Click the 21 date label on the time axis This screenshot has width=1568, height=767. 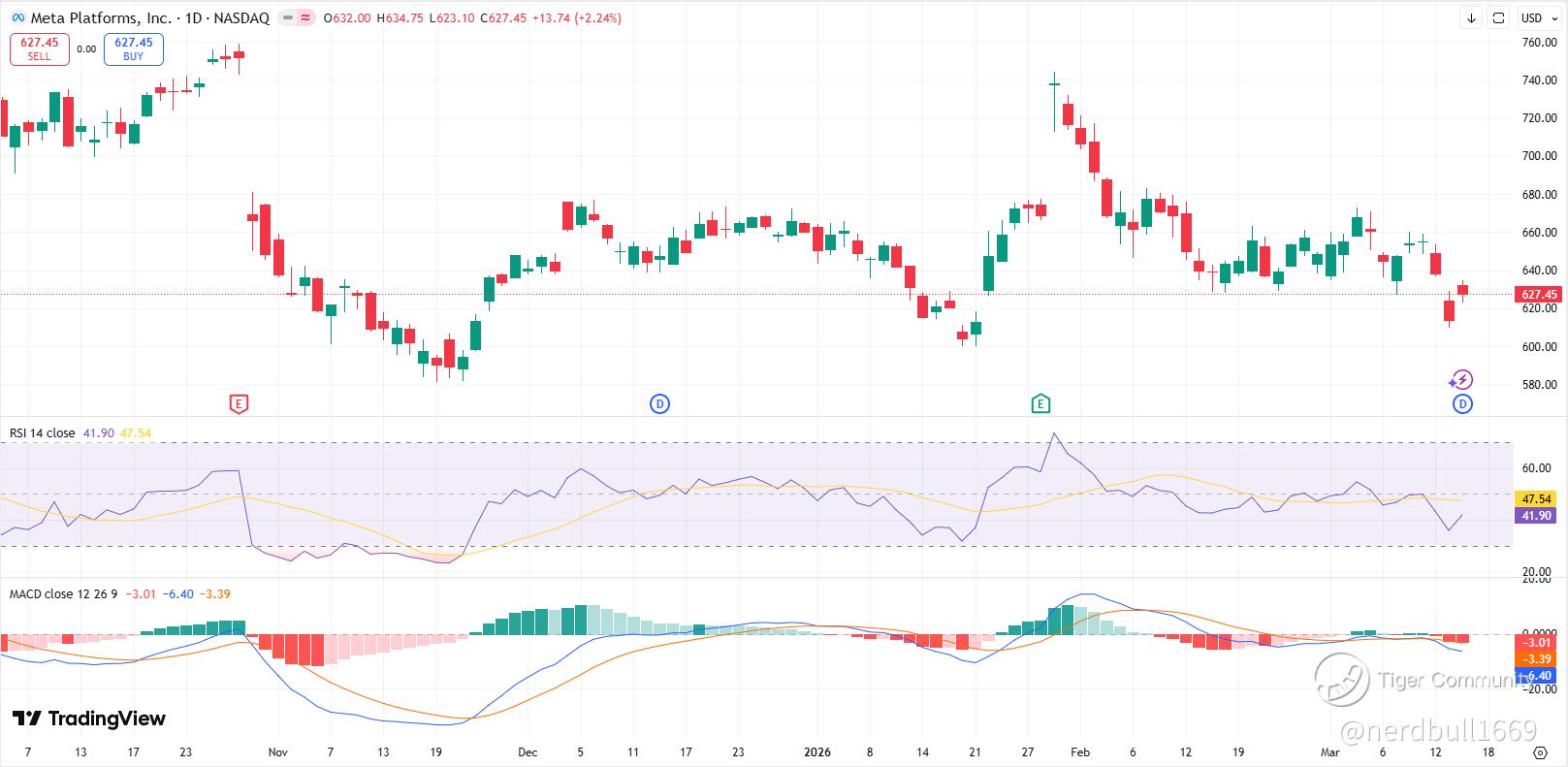[x=976, y=751]
